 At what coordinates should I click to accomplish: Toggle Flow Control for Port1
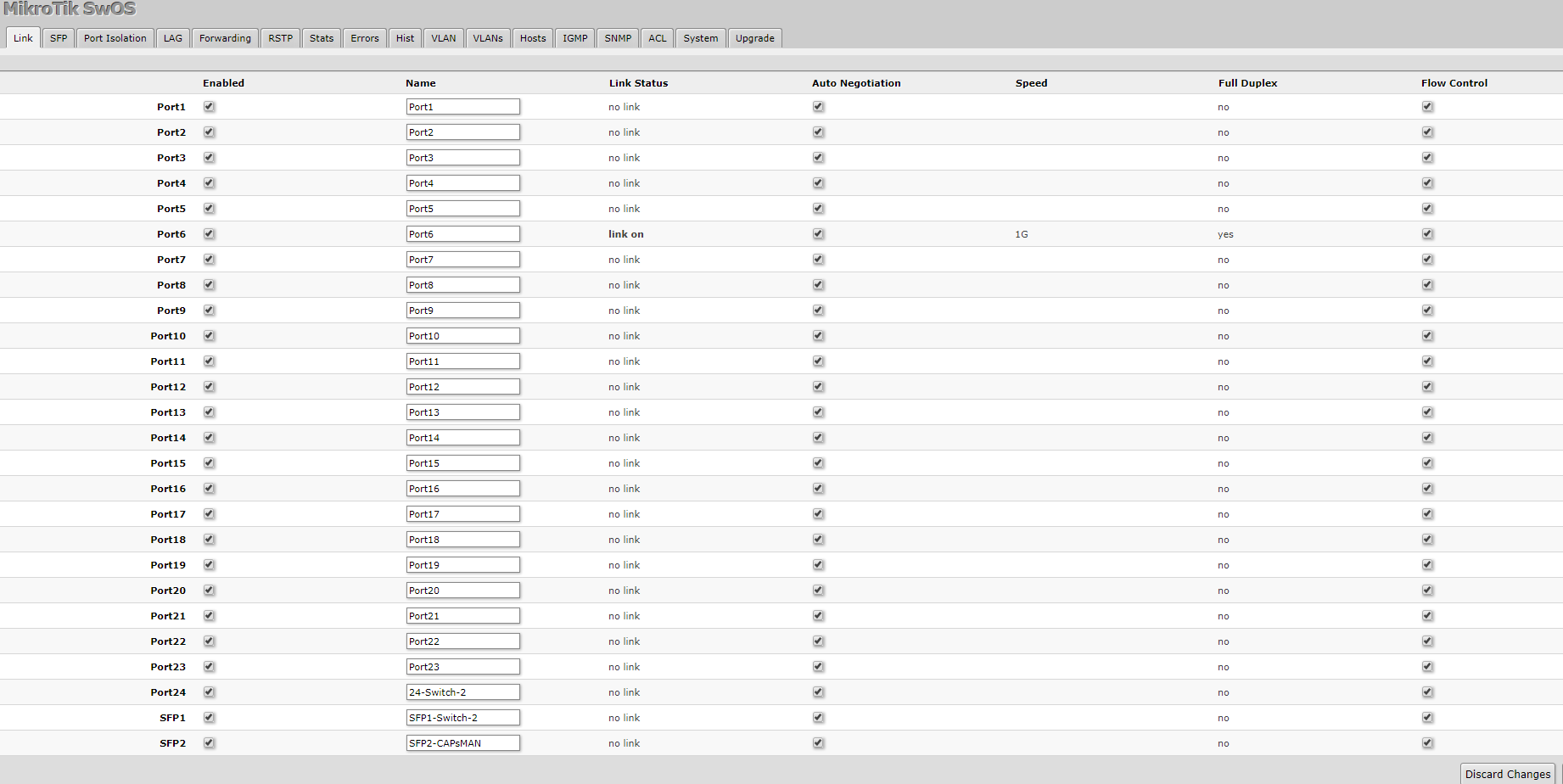1428,107
